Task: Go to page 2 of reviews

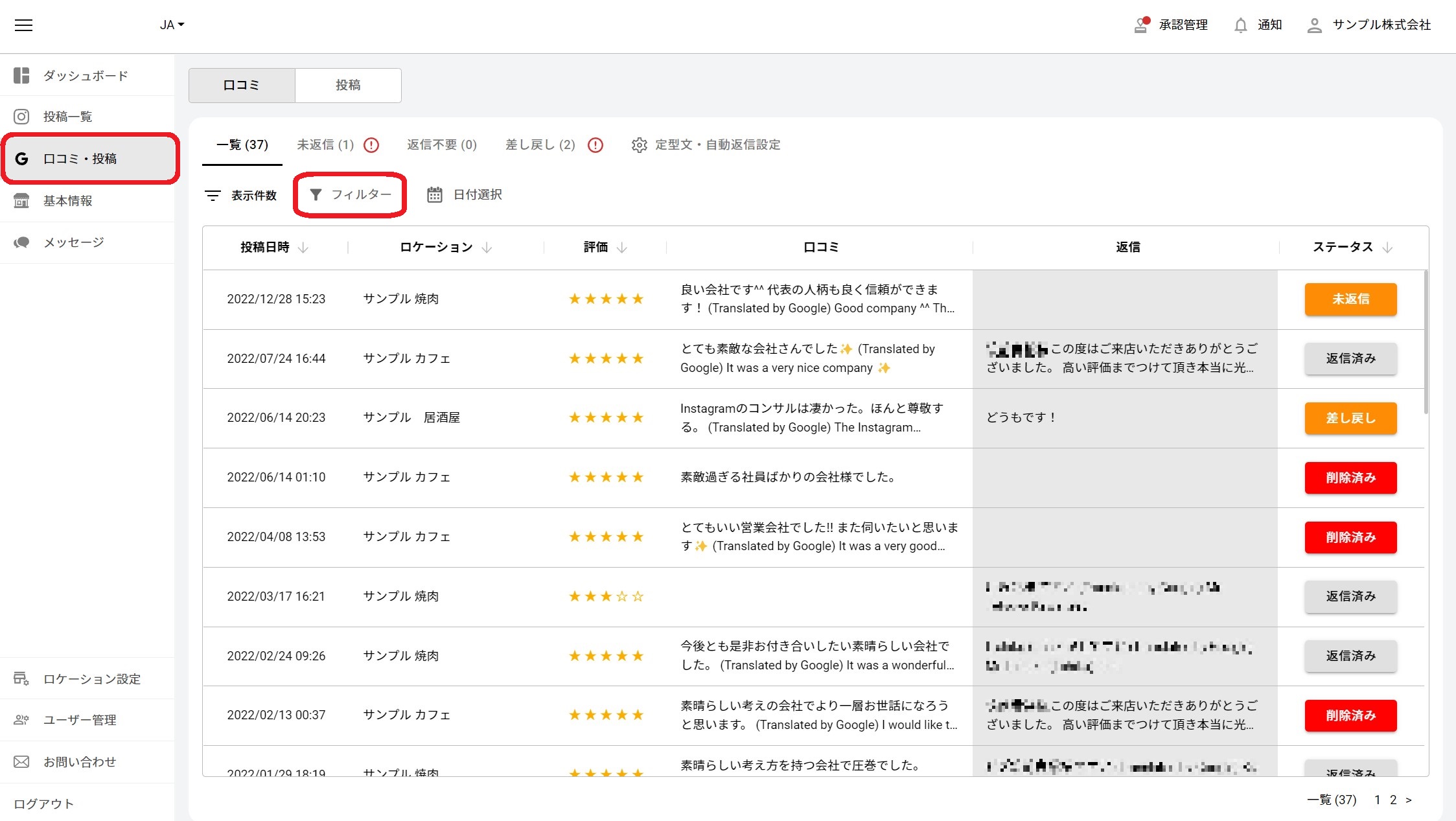Action: pyautogui.click(x=1392, y=800)
